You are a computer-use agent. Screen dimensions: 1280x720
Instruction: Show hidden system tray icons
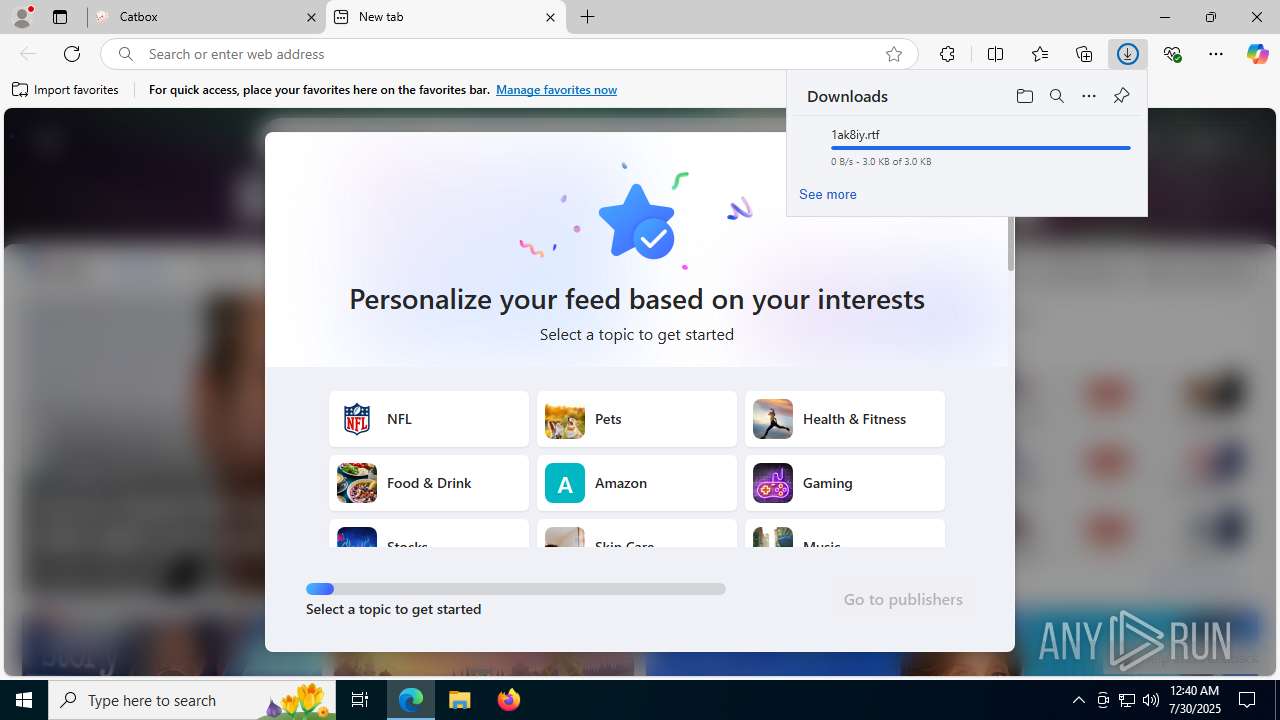(x=1078, y=700)
